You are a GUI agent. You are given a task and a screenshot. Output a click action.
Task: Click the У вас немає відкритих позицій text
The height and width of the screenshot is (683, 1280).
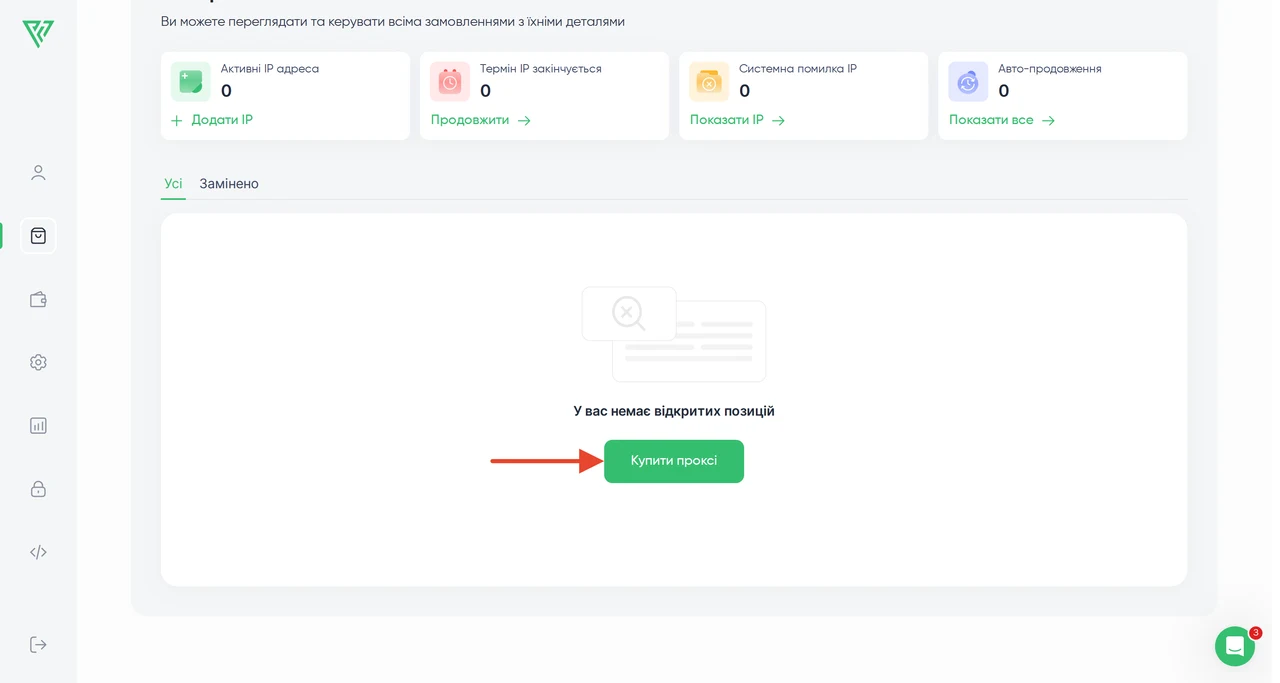coord(674,411)
